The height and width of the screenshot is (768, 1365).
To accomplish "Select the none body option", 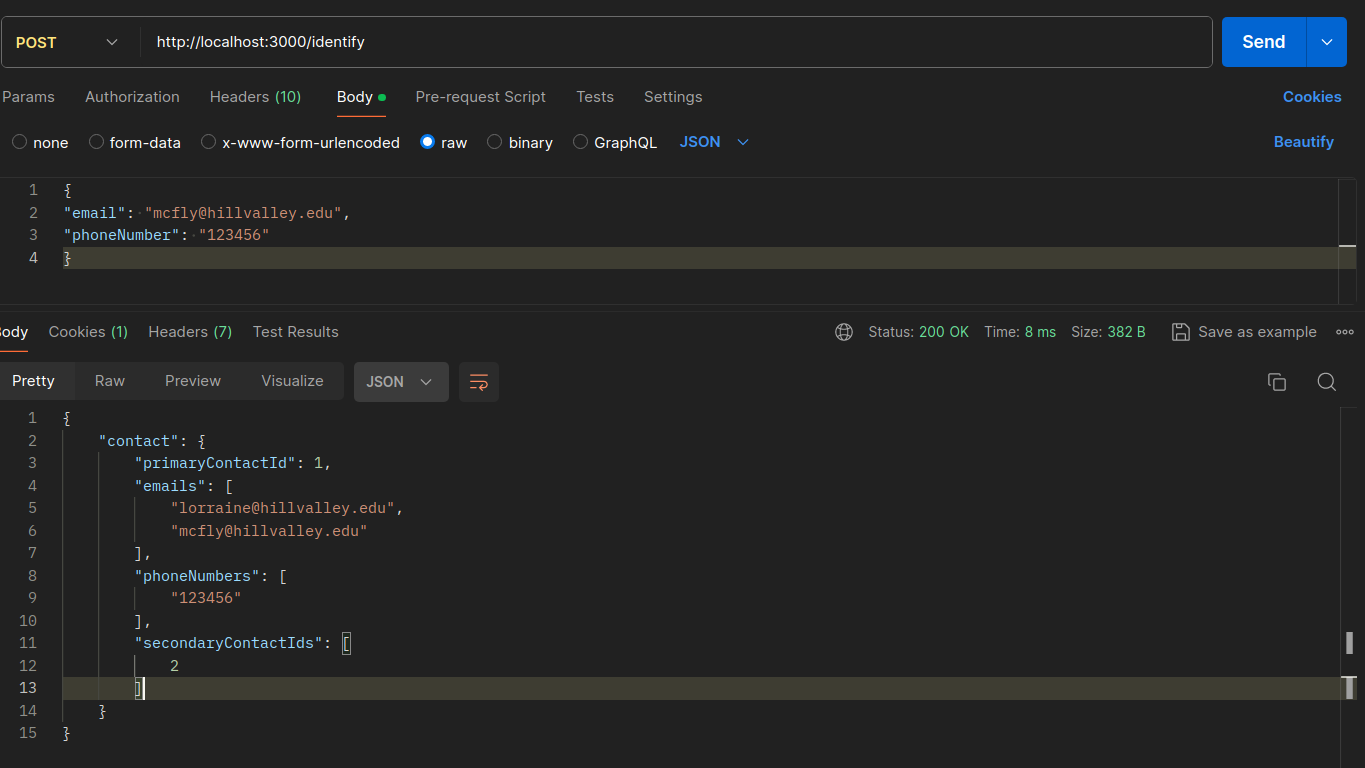I will pos(20,142).
